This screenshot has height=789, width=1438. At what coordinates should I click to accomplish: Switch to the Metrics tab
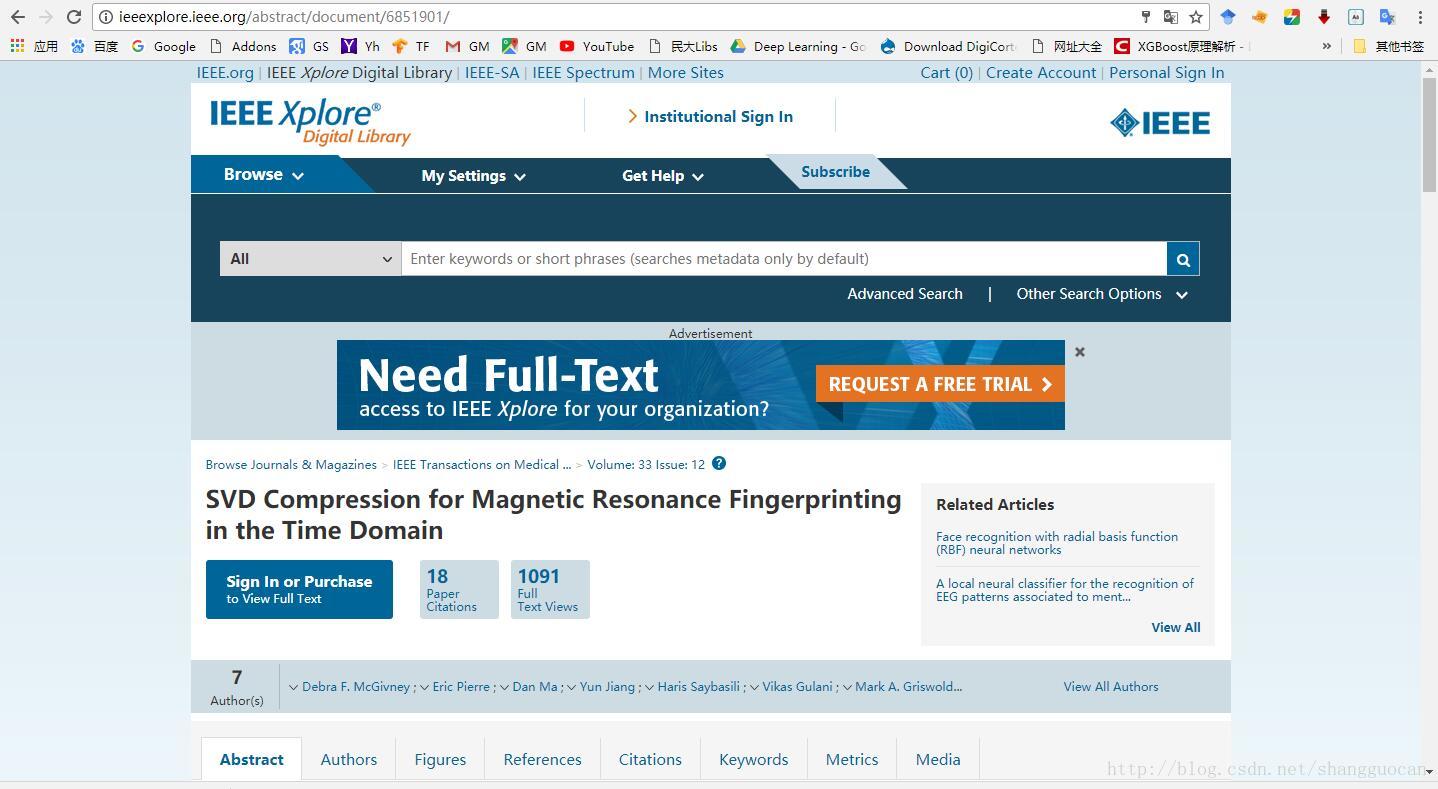(852, 759)
